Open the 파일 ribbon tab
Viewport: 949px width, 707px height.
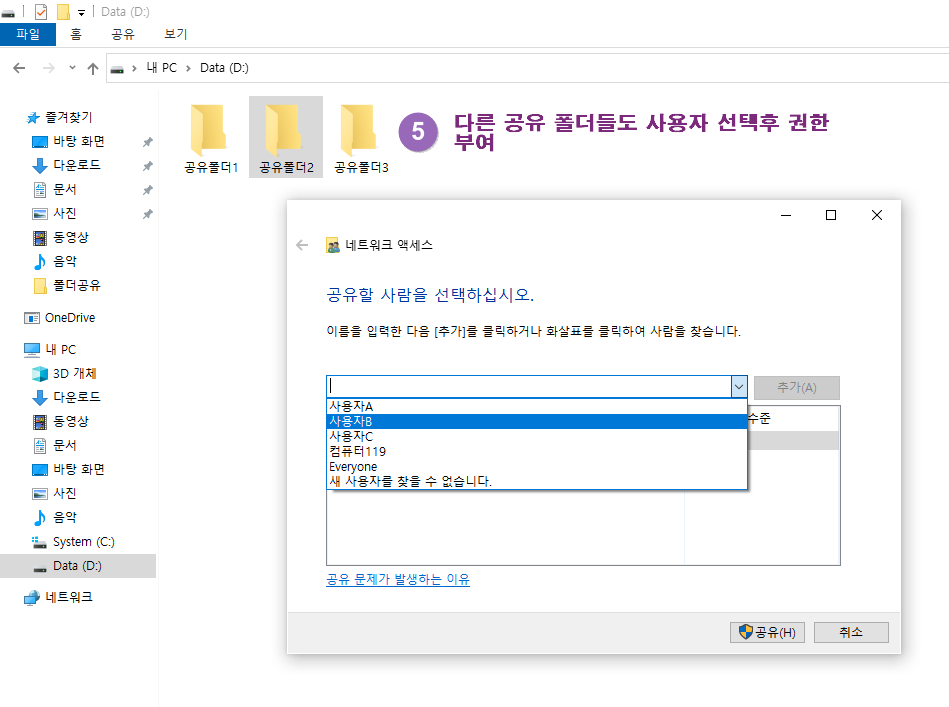point(28,35)
